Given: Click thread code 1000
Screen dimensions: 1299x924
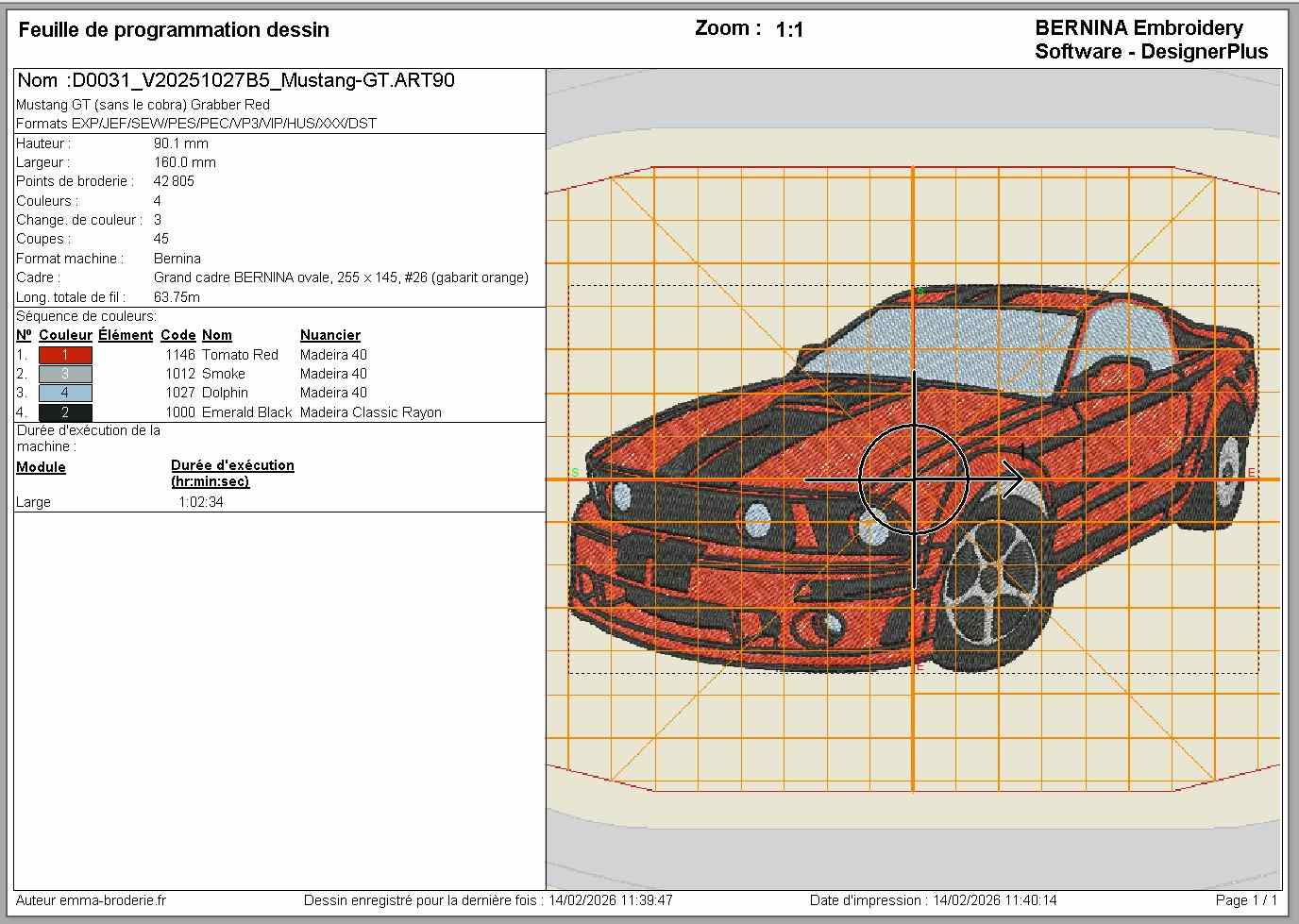Looking at the screenshot, I should (x=180, y=412).
